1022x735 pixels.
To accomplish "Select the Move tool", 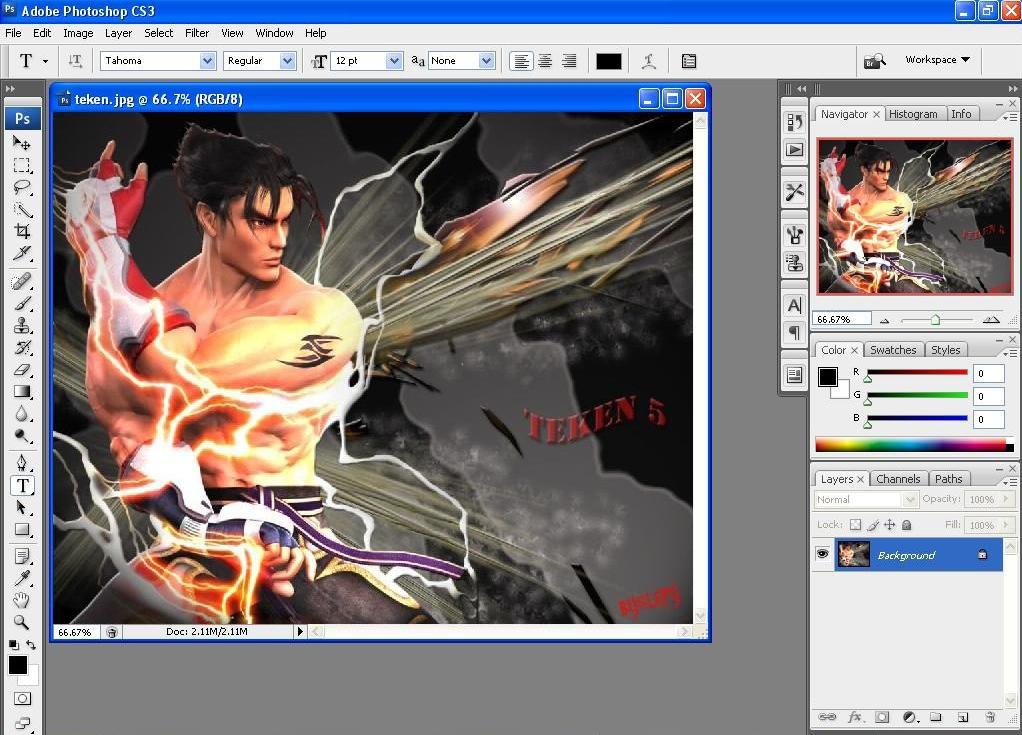I will 22,143.
